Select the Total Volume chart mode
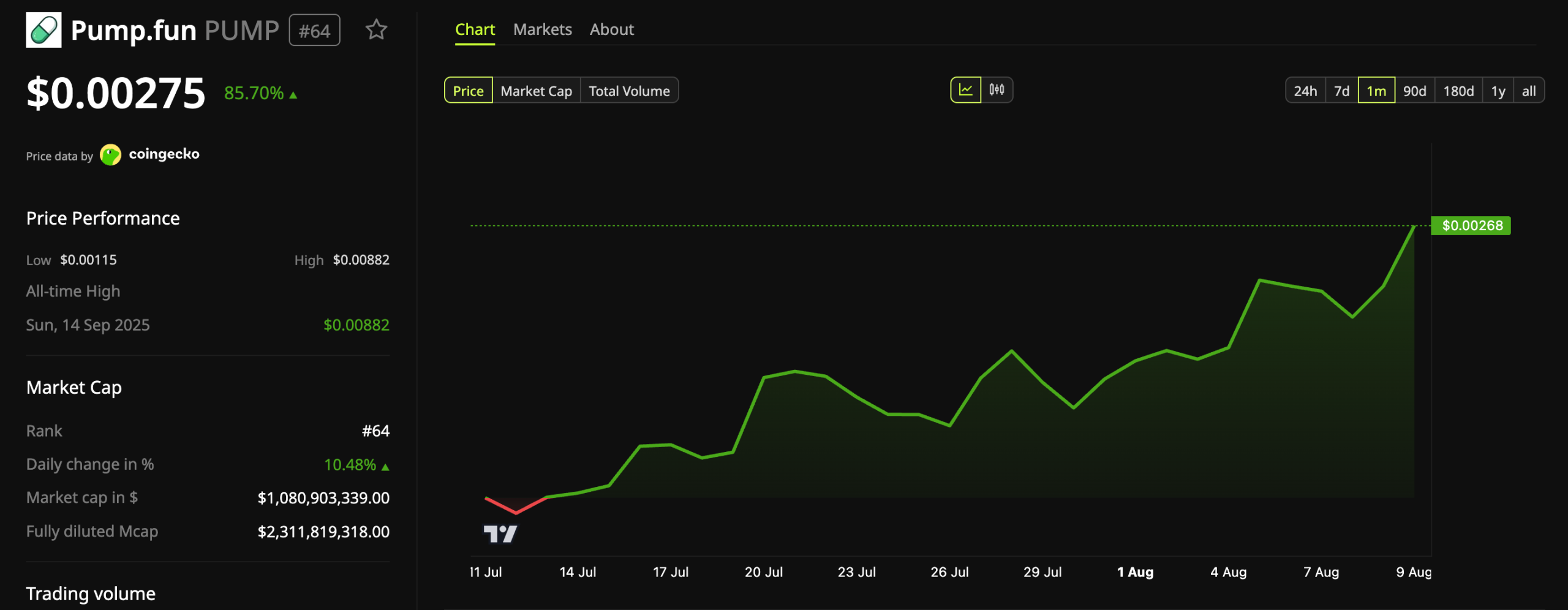The image size is (1568, 610). click(630, 91)
